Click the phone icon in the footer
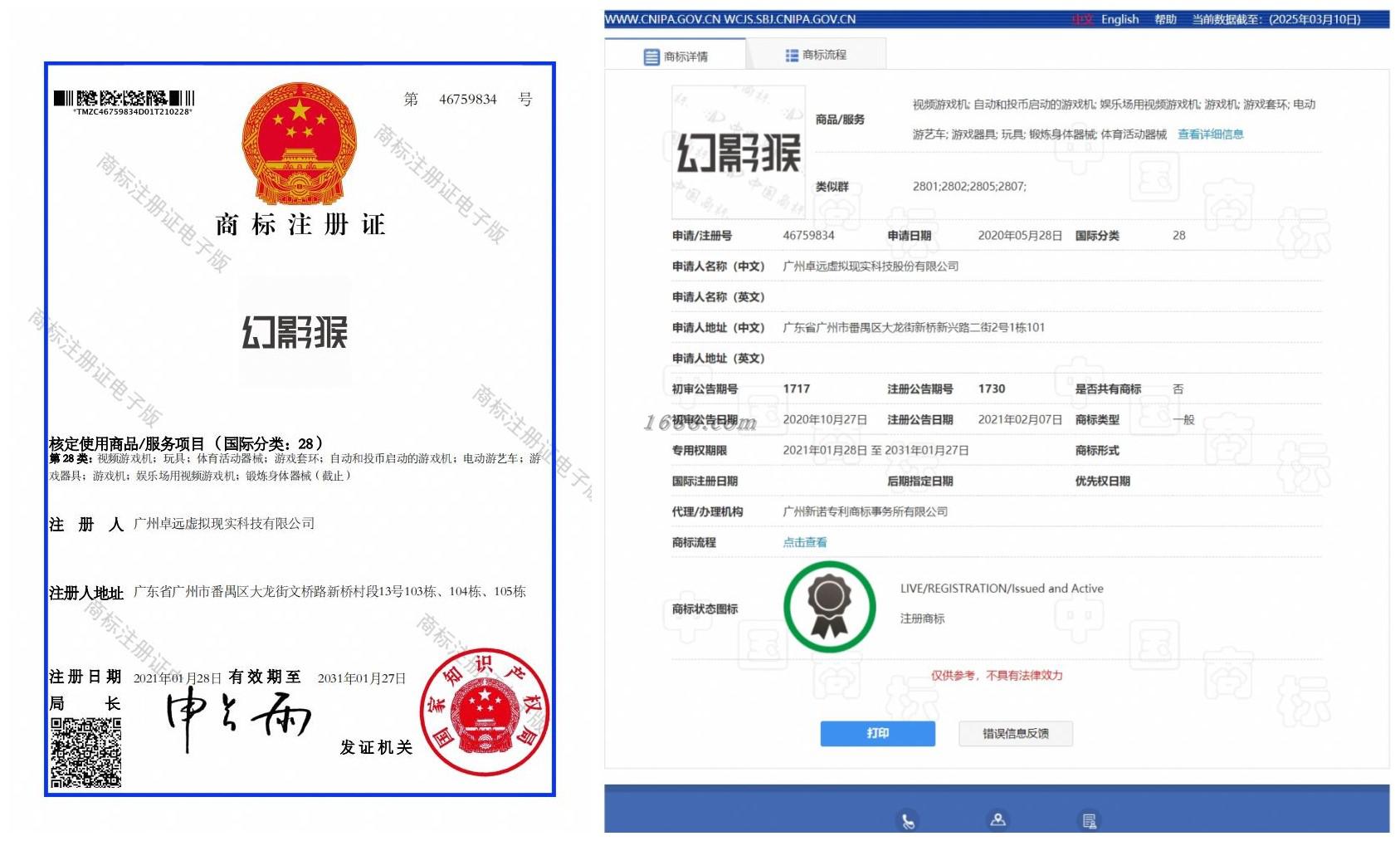 pyautogui.click(x=908, y=821)
